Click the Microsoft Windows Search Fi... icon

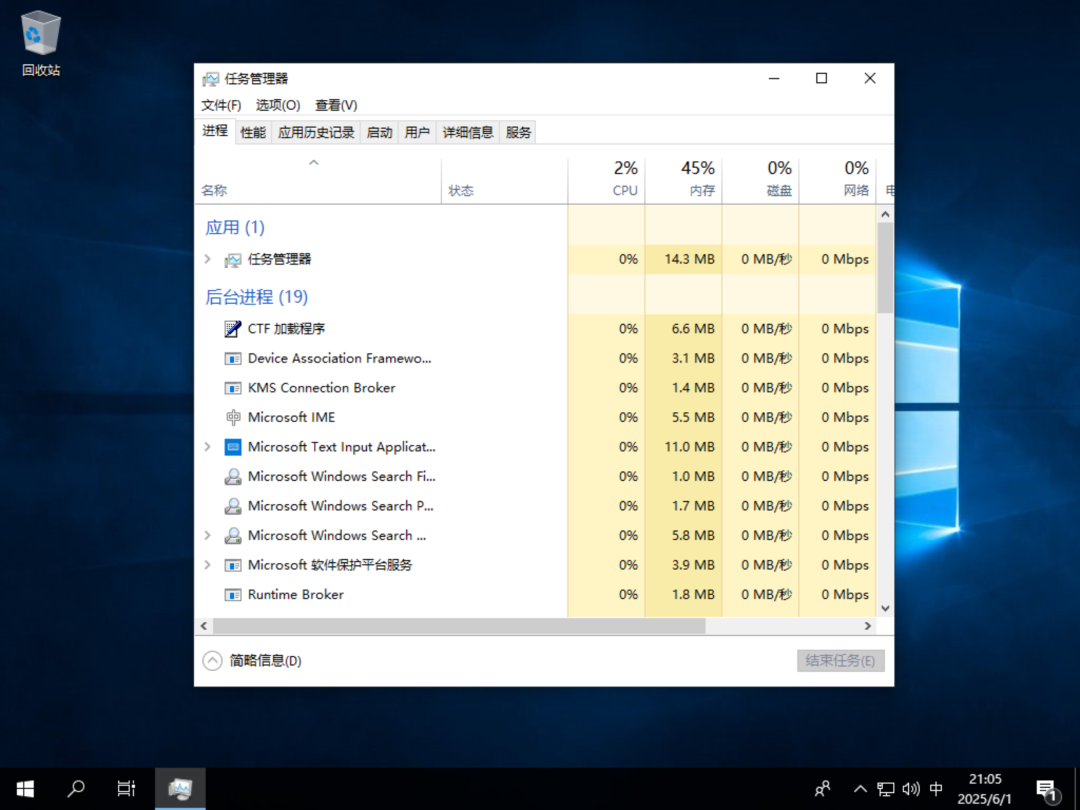(233, 477)
